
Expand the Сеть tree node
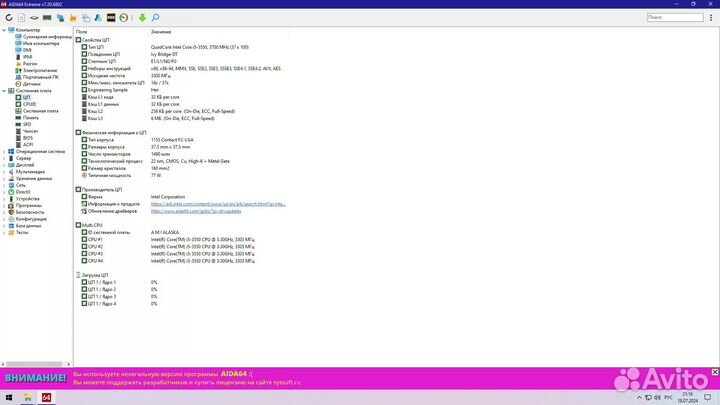(x=4, y=185)
